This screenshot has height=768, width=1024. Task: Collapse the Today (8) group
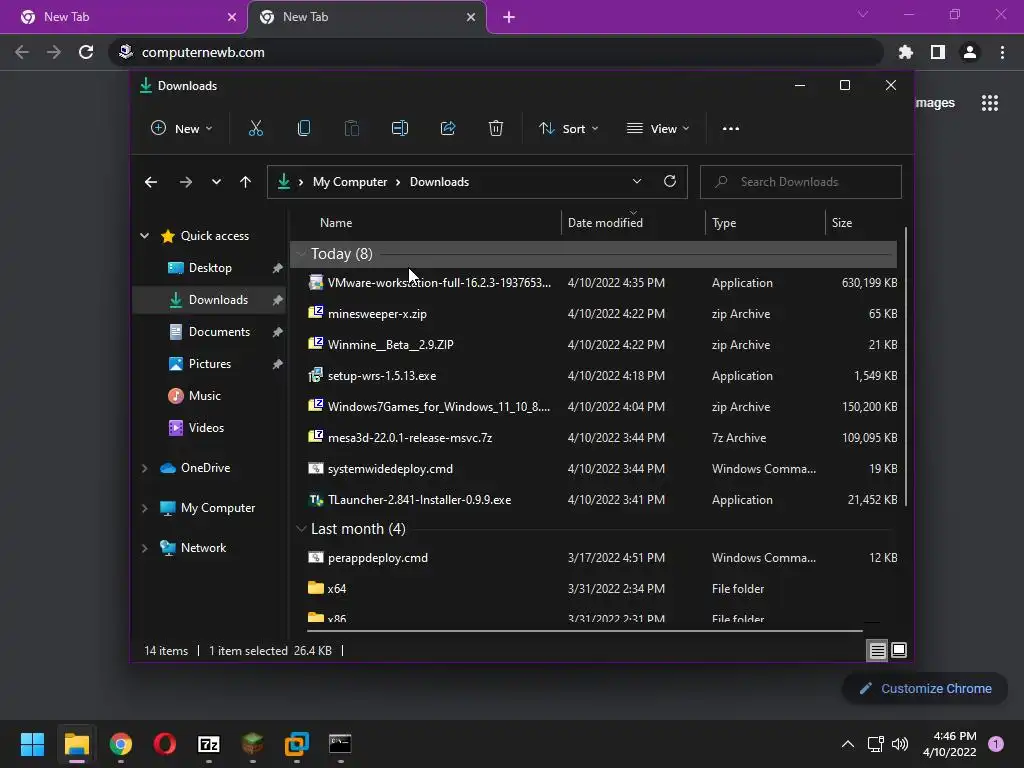pyautogui.click(x=301, y=254)
